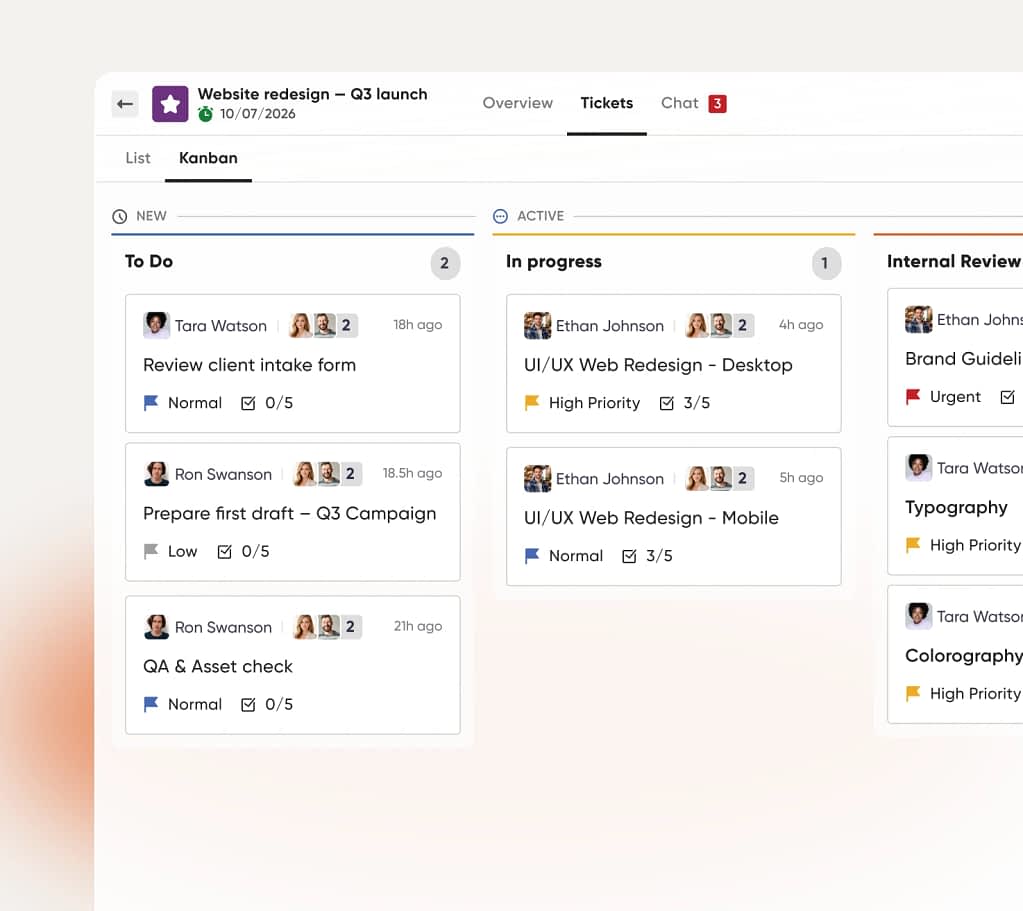Click the In progress column header

coord(553,262)
